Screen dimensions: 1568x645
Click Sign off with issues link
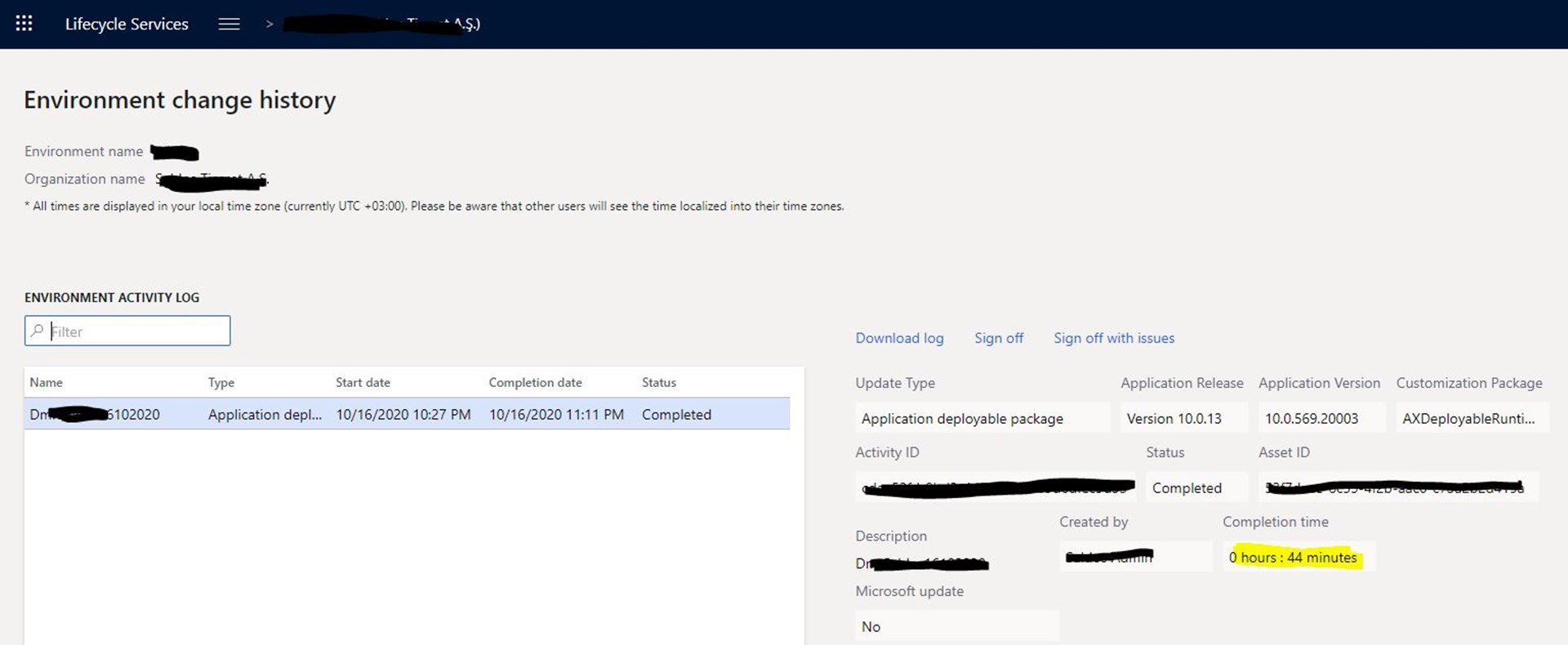pyautogui.click(x=1114, y=338)
